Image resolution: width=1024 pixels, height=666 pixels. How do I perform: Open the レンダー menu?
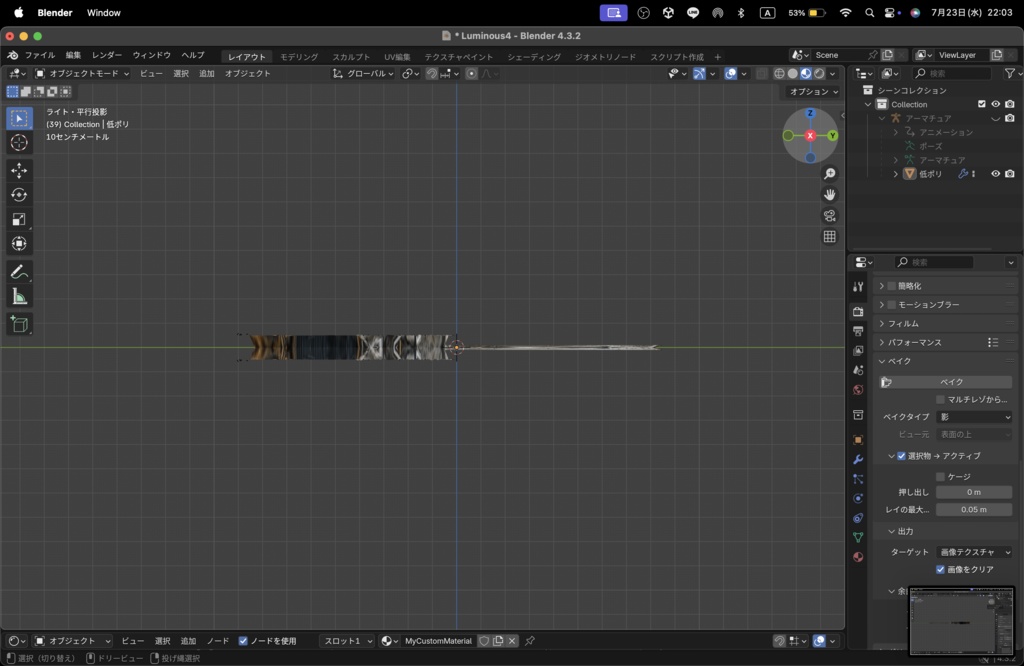point(107,56)
